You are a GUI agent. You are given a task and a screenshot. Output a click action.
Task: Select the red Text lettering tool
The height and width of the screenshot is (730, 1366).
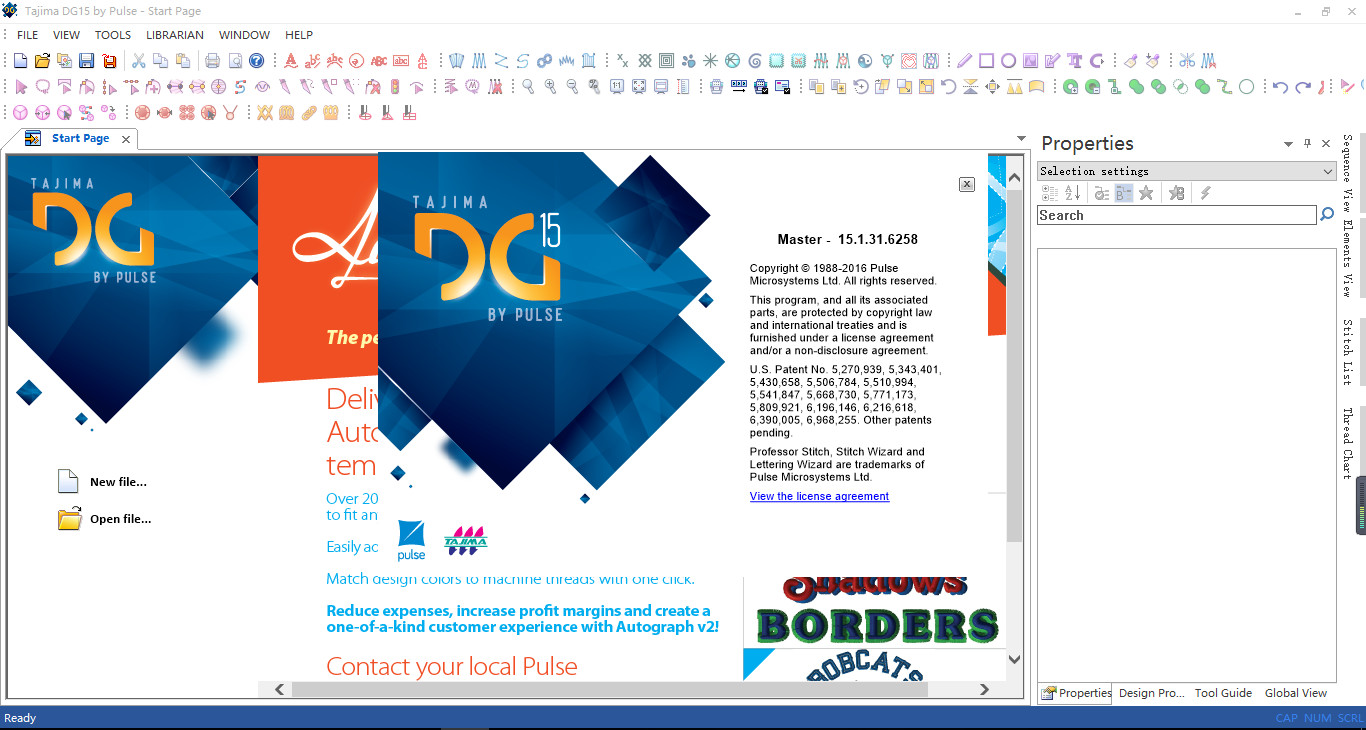click(290, 61)
